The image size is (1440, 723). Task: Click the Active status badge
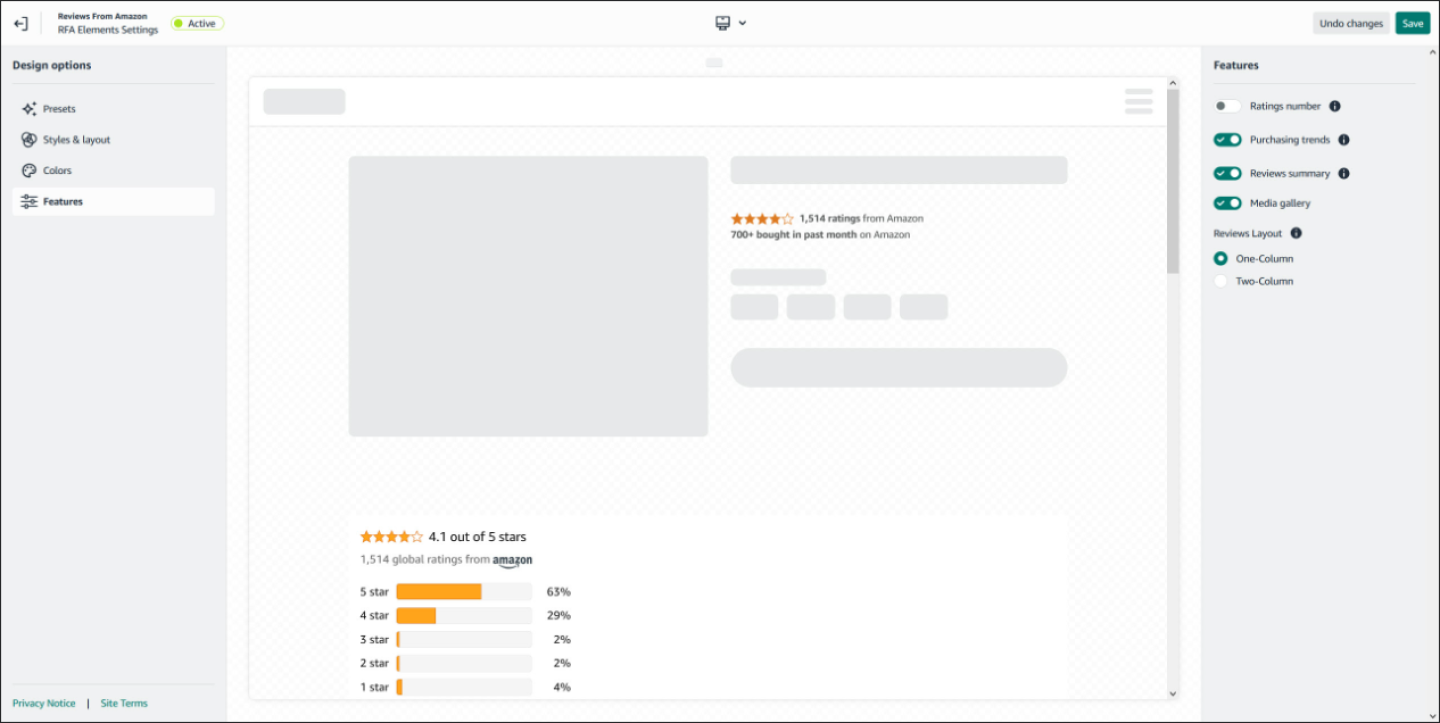point(197,22)
